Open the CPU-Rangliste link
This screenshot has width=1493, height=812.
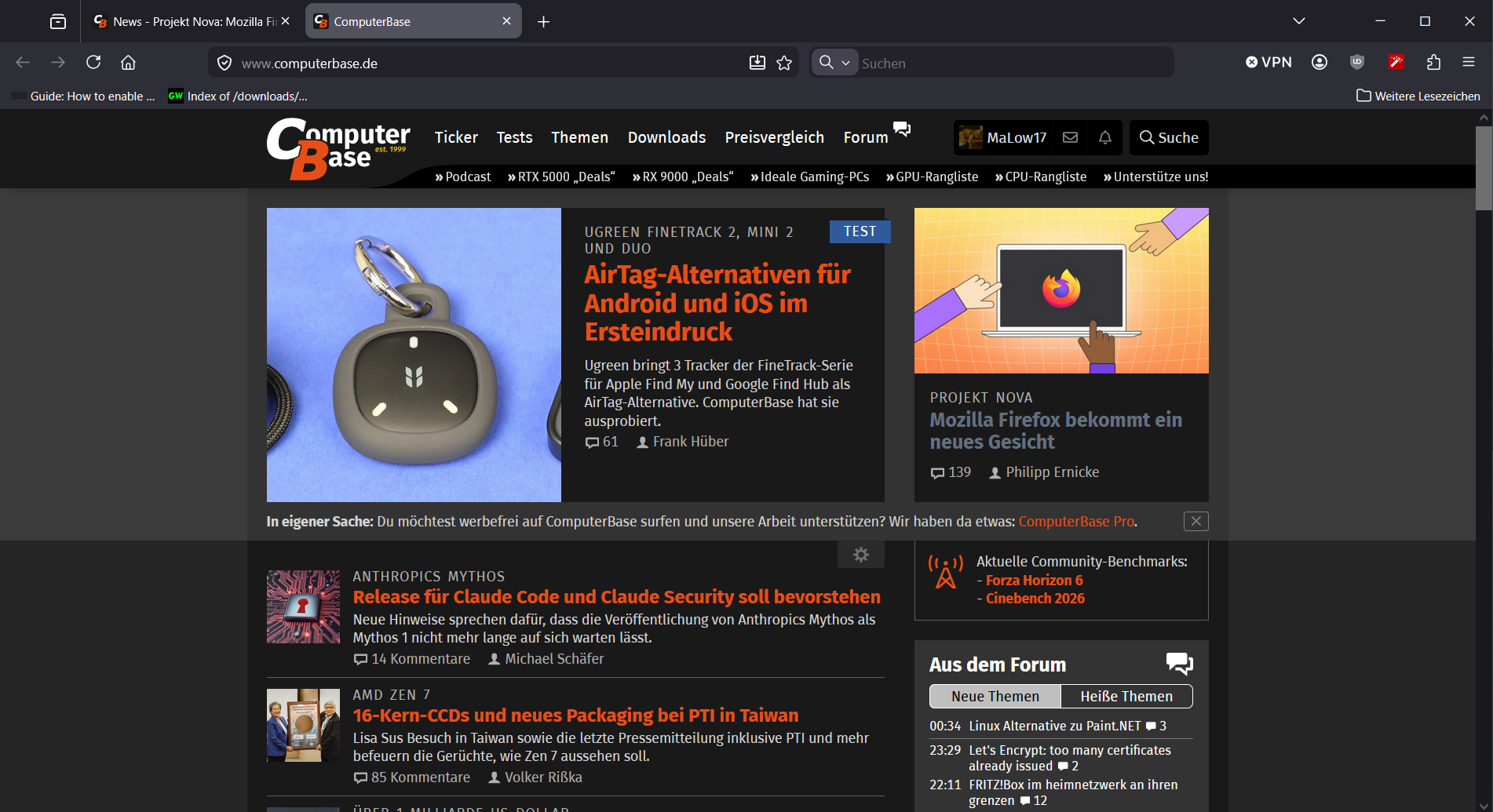[1041, 177]
